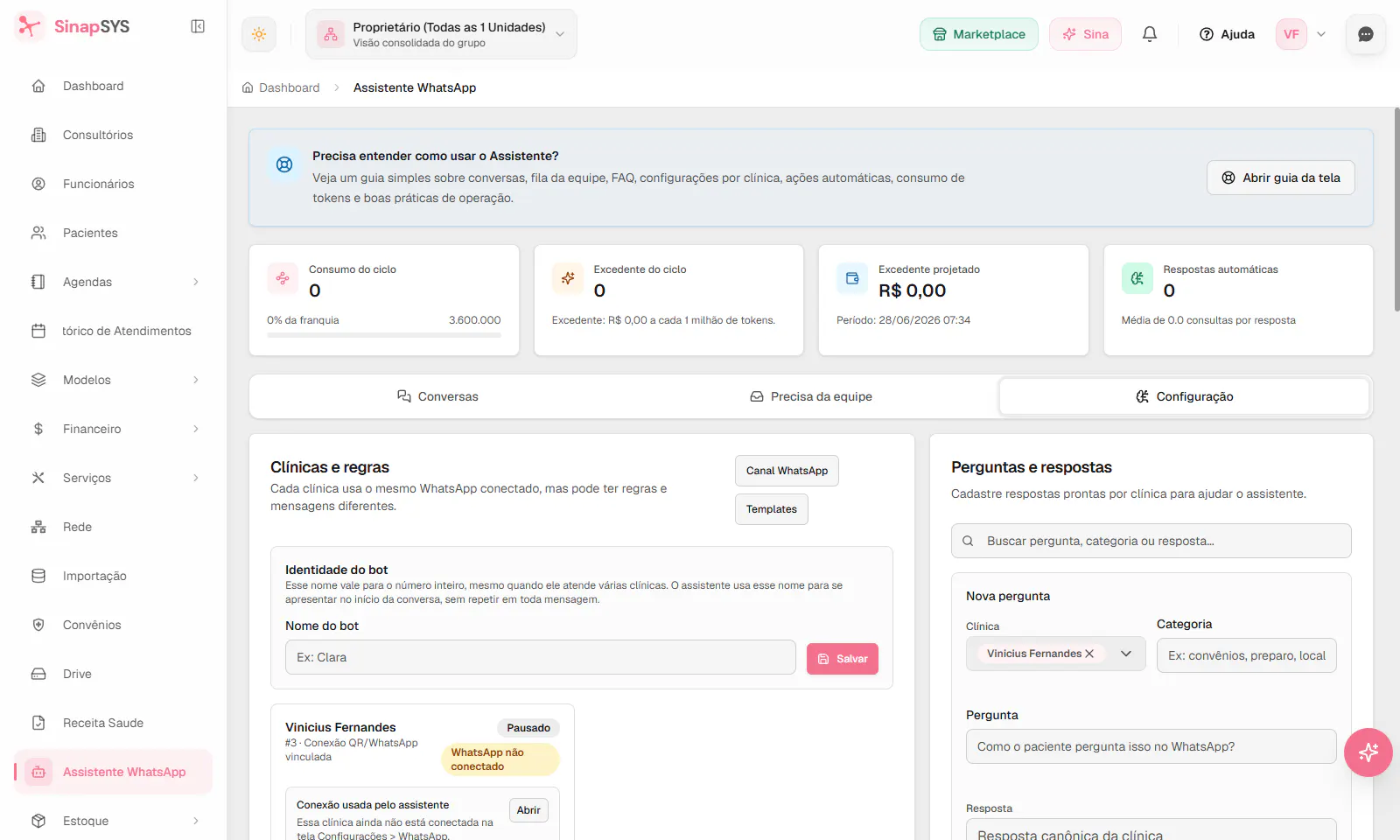Select the Configuração tab

[1184, 396]
